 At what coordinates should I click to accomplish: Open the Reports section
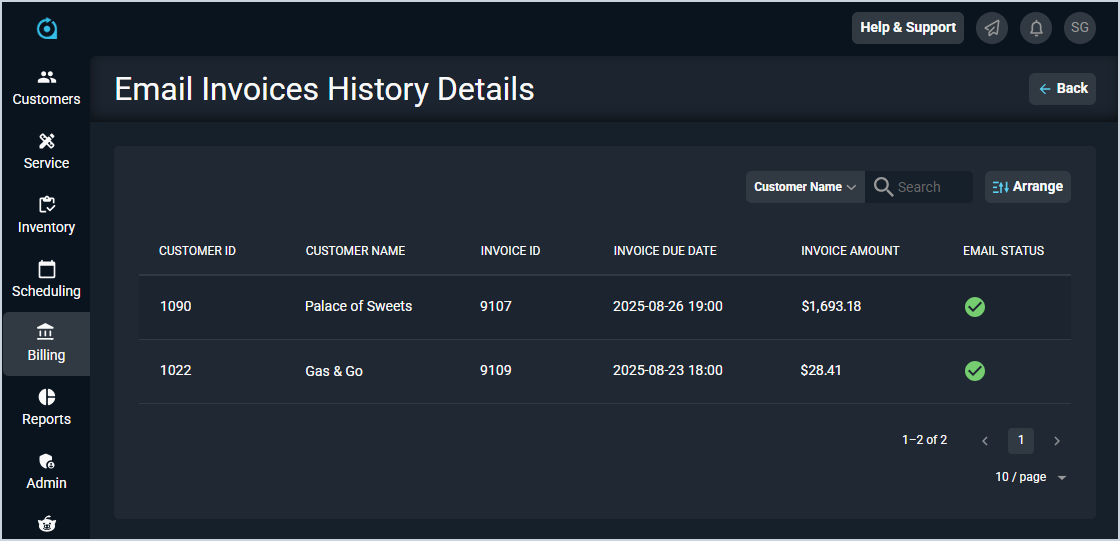[47, 408]
